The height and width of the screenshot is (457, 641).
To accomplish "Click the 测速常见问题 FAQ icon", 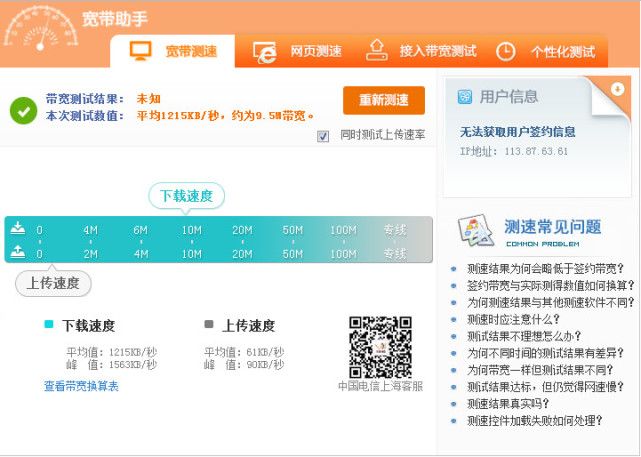I will (x=476, y=231).
